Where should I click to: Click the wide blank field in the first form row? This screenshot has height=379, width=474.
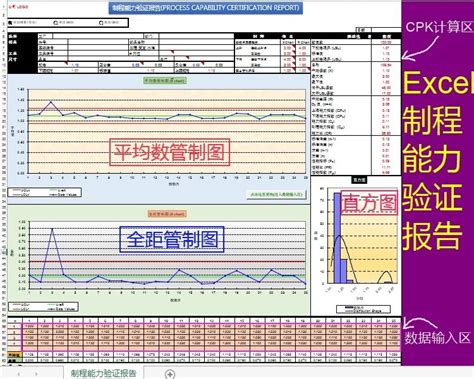coord(98,36)
